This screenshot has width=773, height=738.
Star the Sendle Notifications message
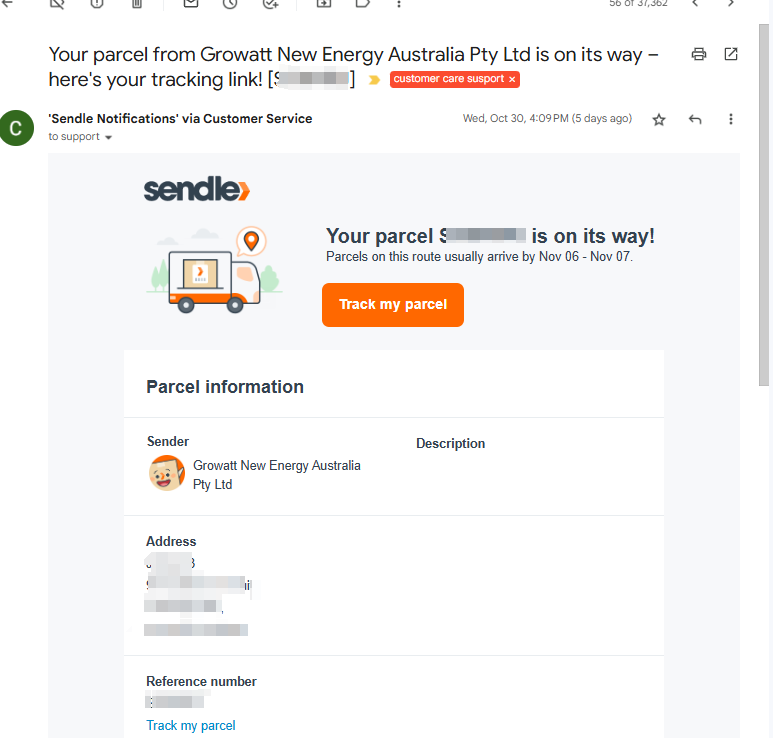pos(659,119)
